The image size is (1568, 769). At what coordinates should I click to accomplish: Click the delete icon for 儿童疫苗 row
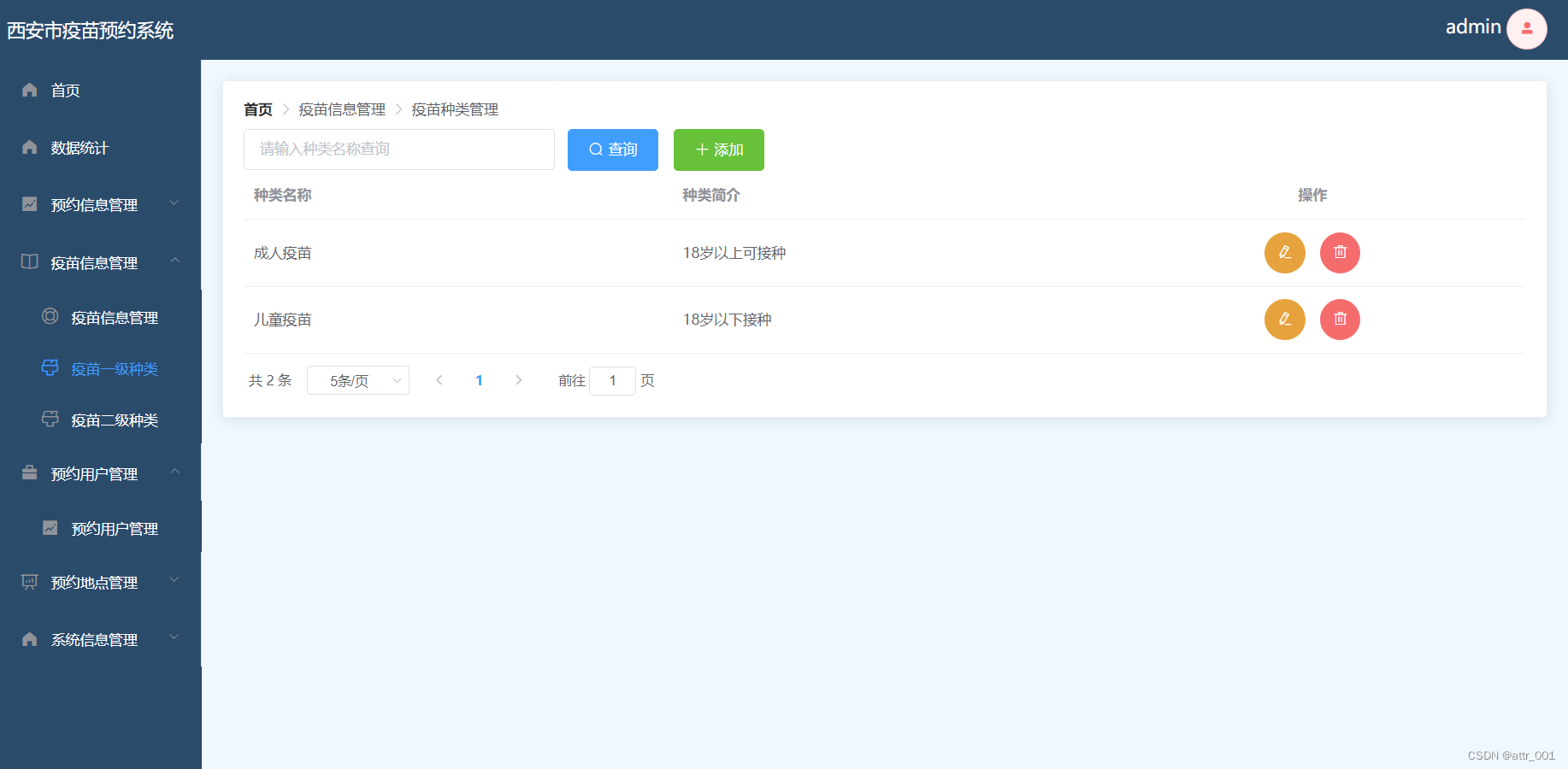click(1340, 320)
